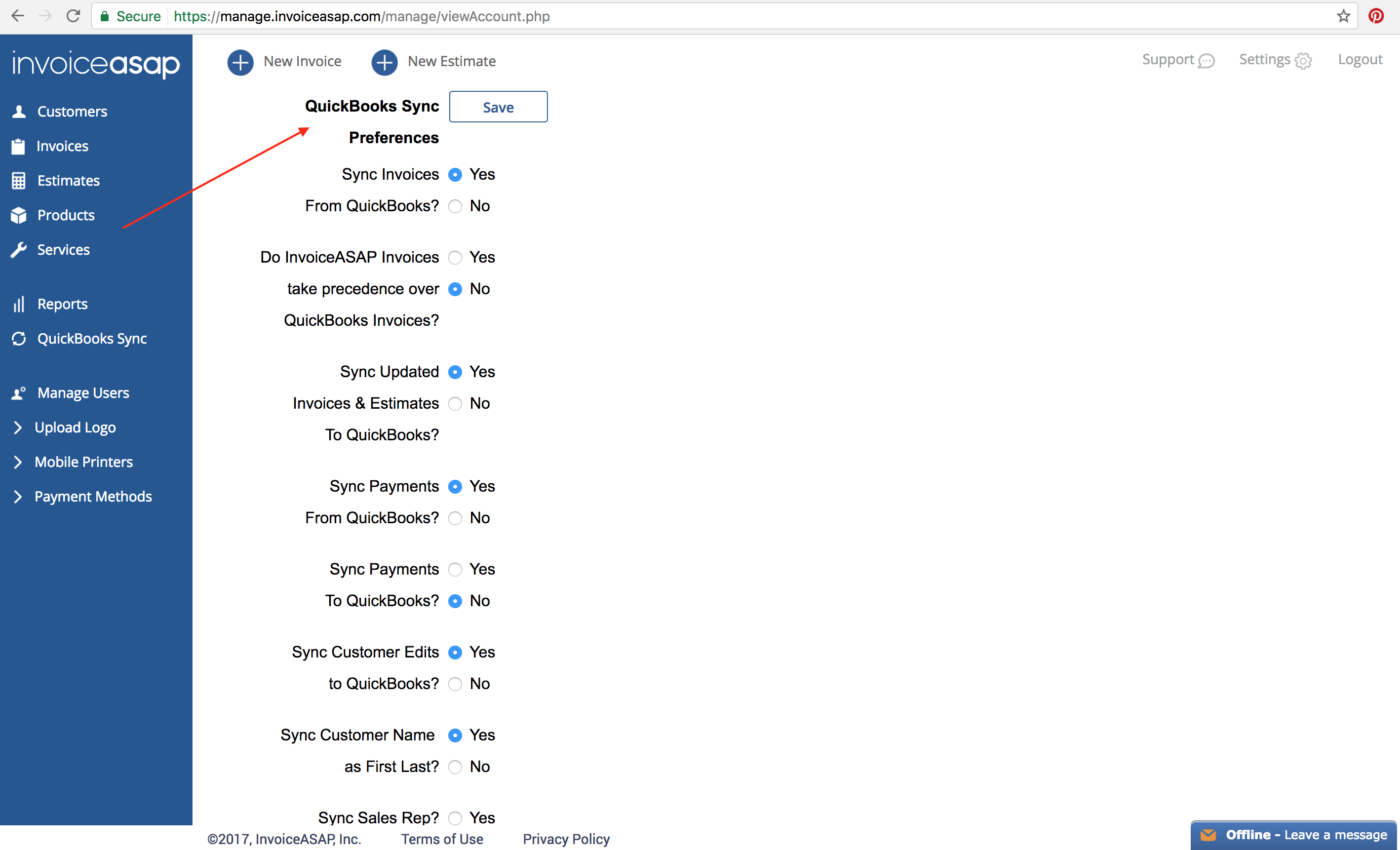
Task: Select No for Sync Customer Name as First Last
Action: tap(455, 767)
